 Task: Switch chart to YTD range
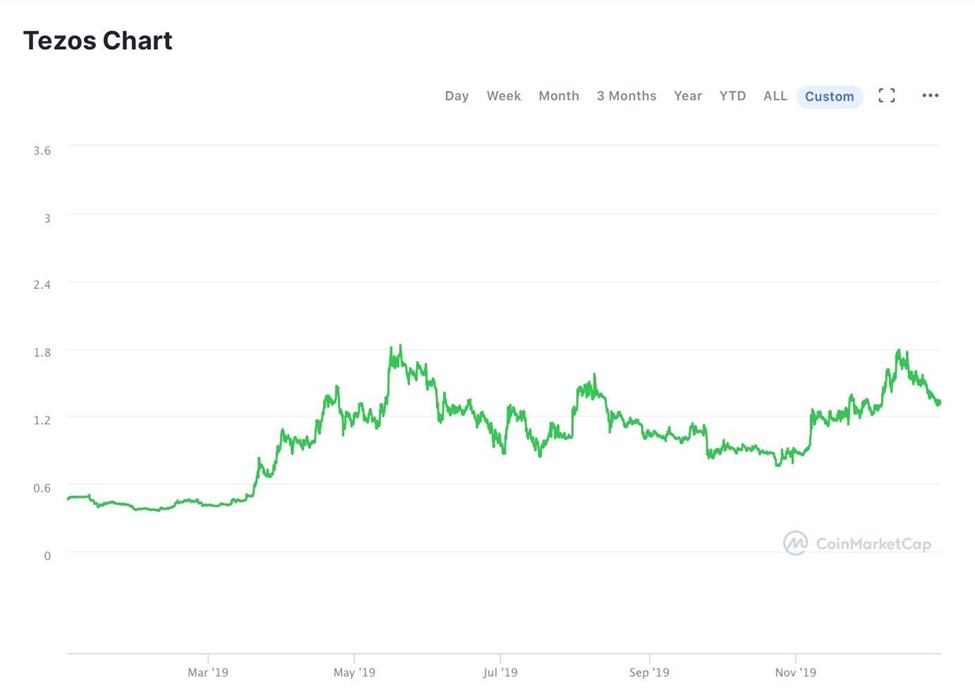point(732,96)
